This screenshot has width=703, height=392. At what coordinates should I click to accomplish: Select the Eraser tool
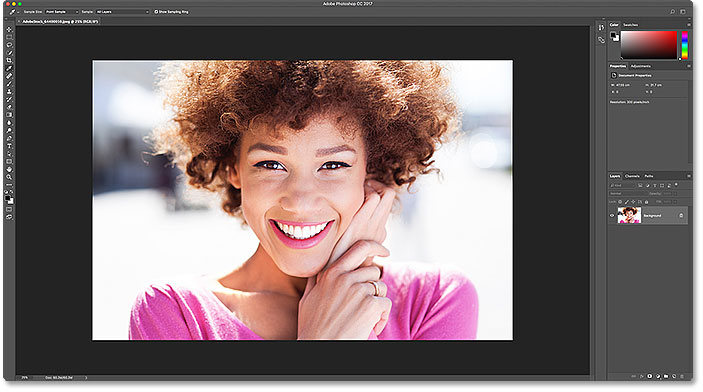pos(9,107)
